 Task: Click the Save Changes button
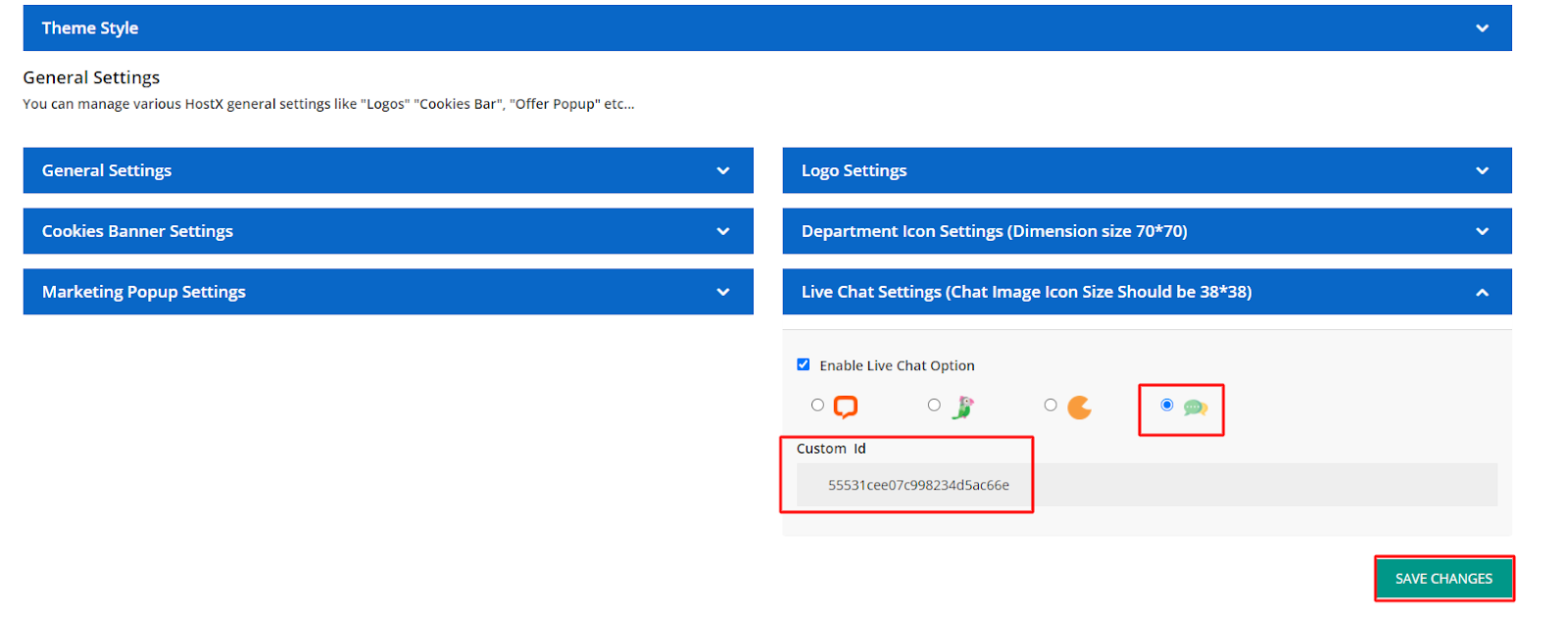(1444, 579)
